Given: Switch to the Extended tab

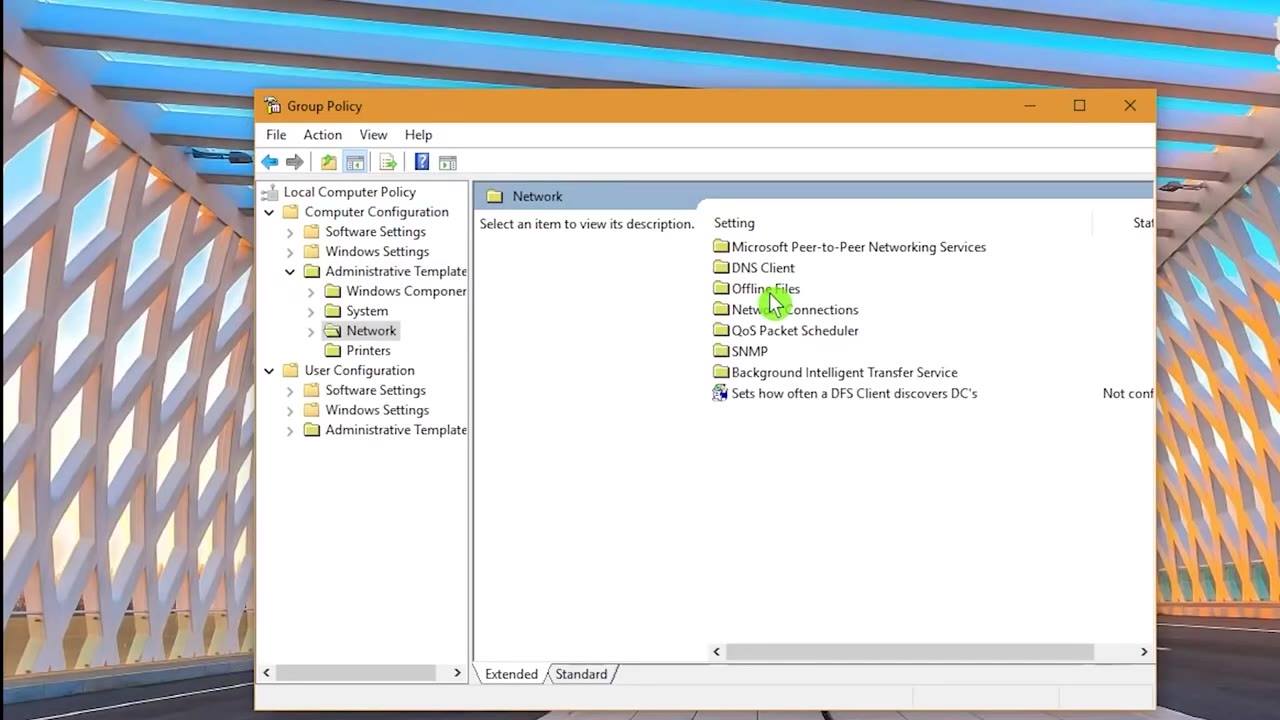Looking at the screenshot, I should [511, 674].
